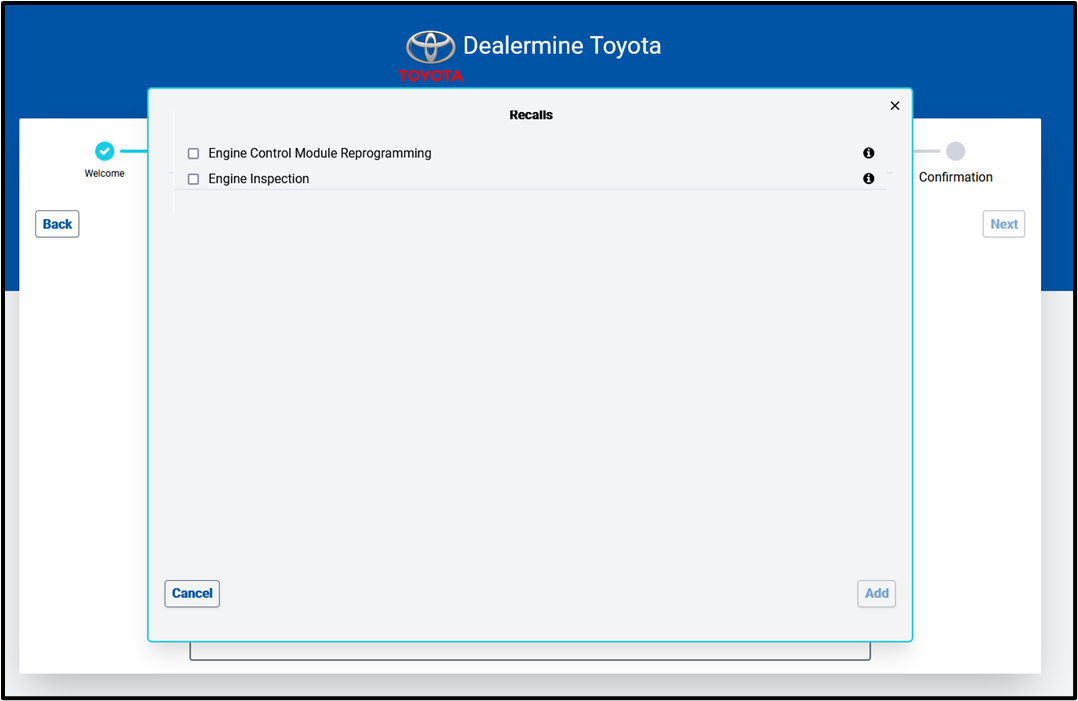The height and width of the screenshot is (701, 1078).
Task: Click the info icon for Engine Control Module Reprogramming
Action: pos(868,153)
